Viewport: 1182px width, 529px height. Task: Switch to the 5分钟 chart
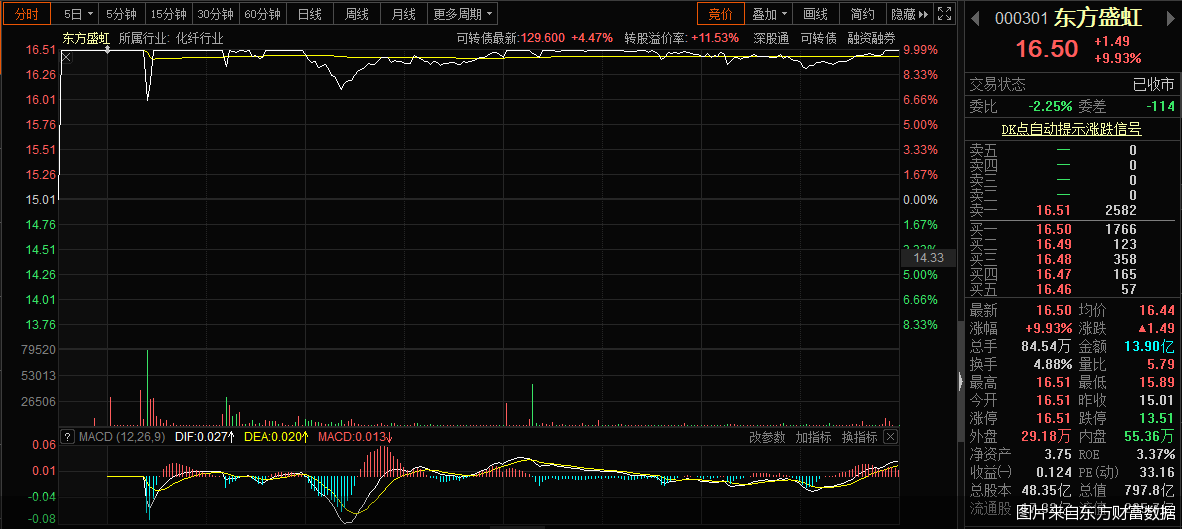coord(121,14)
